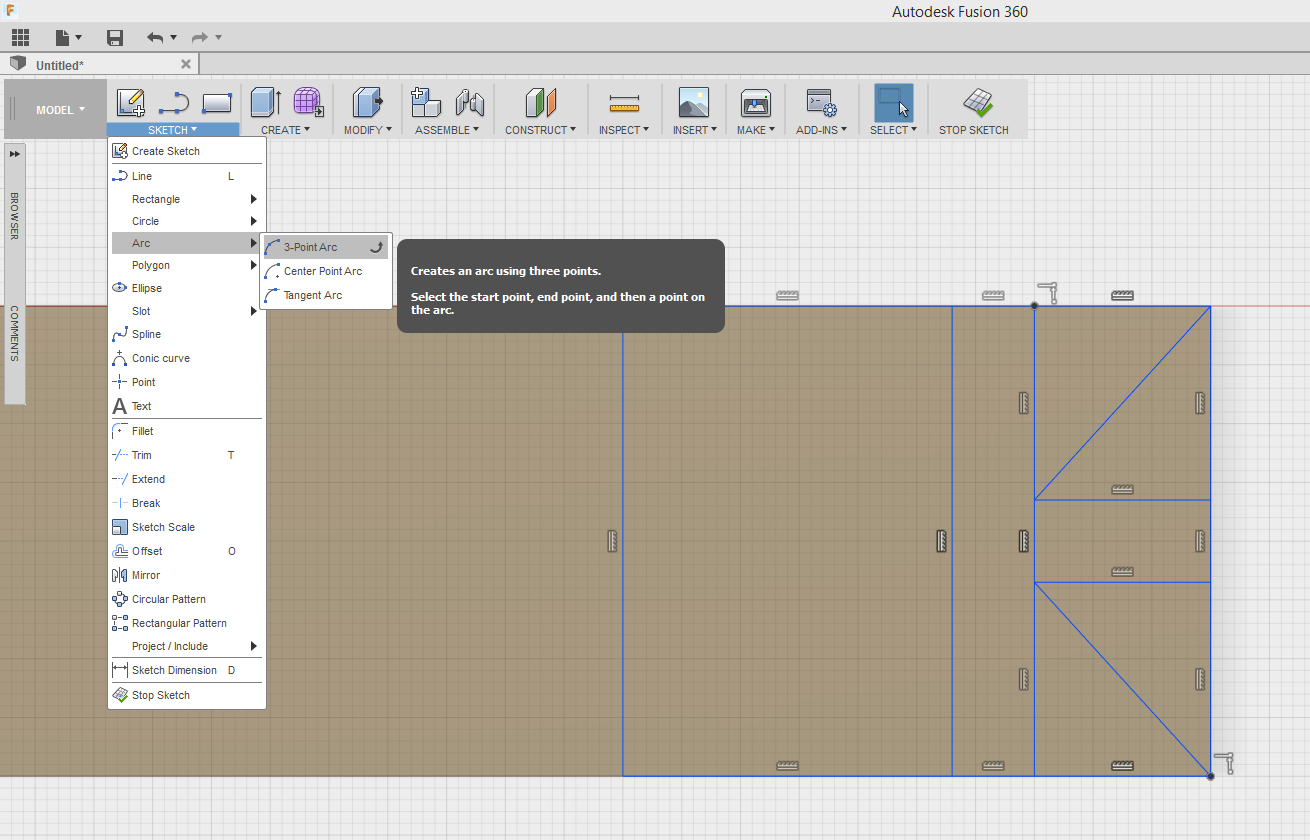Image resolution: width=1310 pixels, height=840 pixels.
Task: Click the Scripts icon in ADD-INS
Action: [821, 102]
